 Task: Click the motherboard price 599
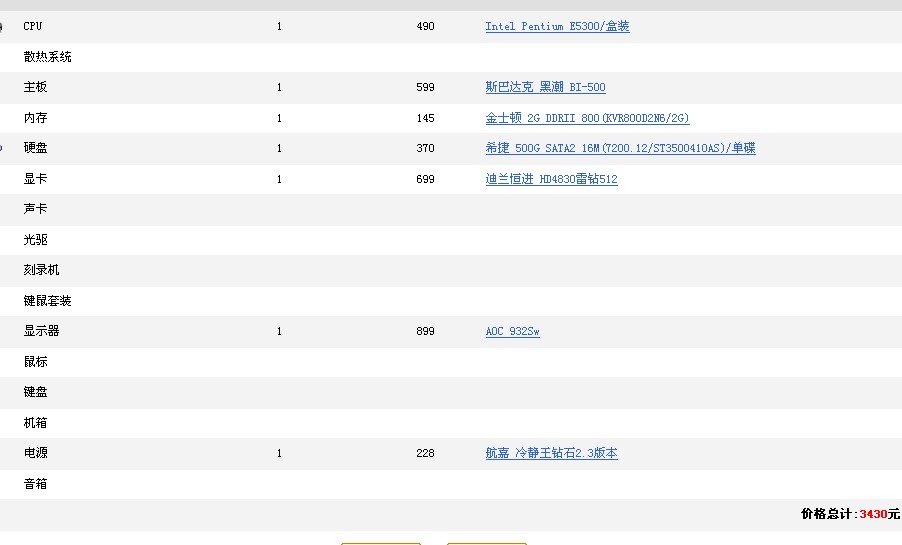click(x=425, y=87)
